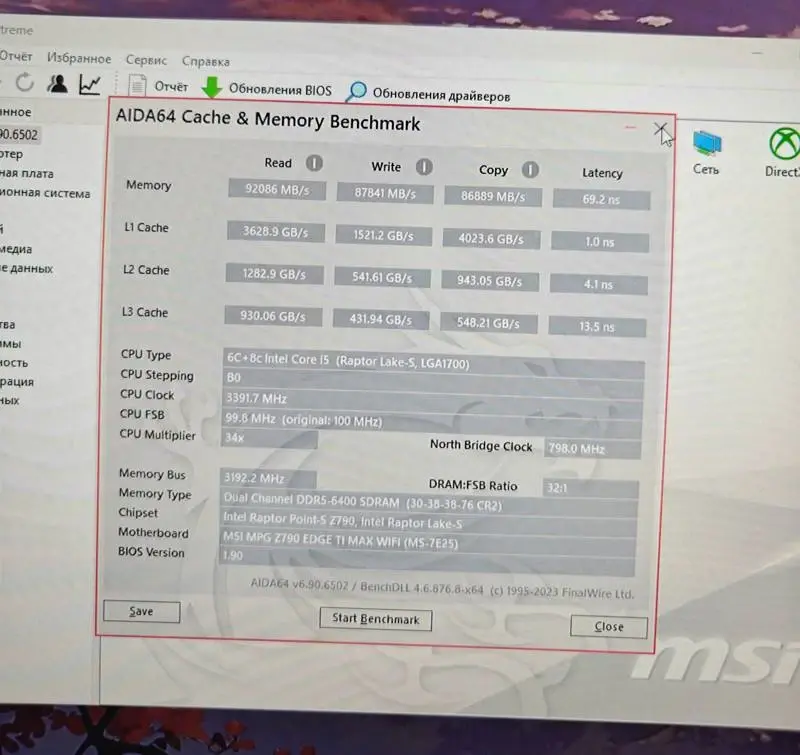The width and height of the screenshot is (800, 755).
Task: Click the Copy info icon
Action: pyautogui.click(x=530, y=170)
